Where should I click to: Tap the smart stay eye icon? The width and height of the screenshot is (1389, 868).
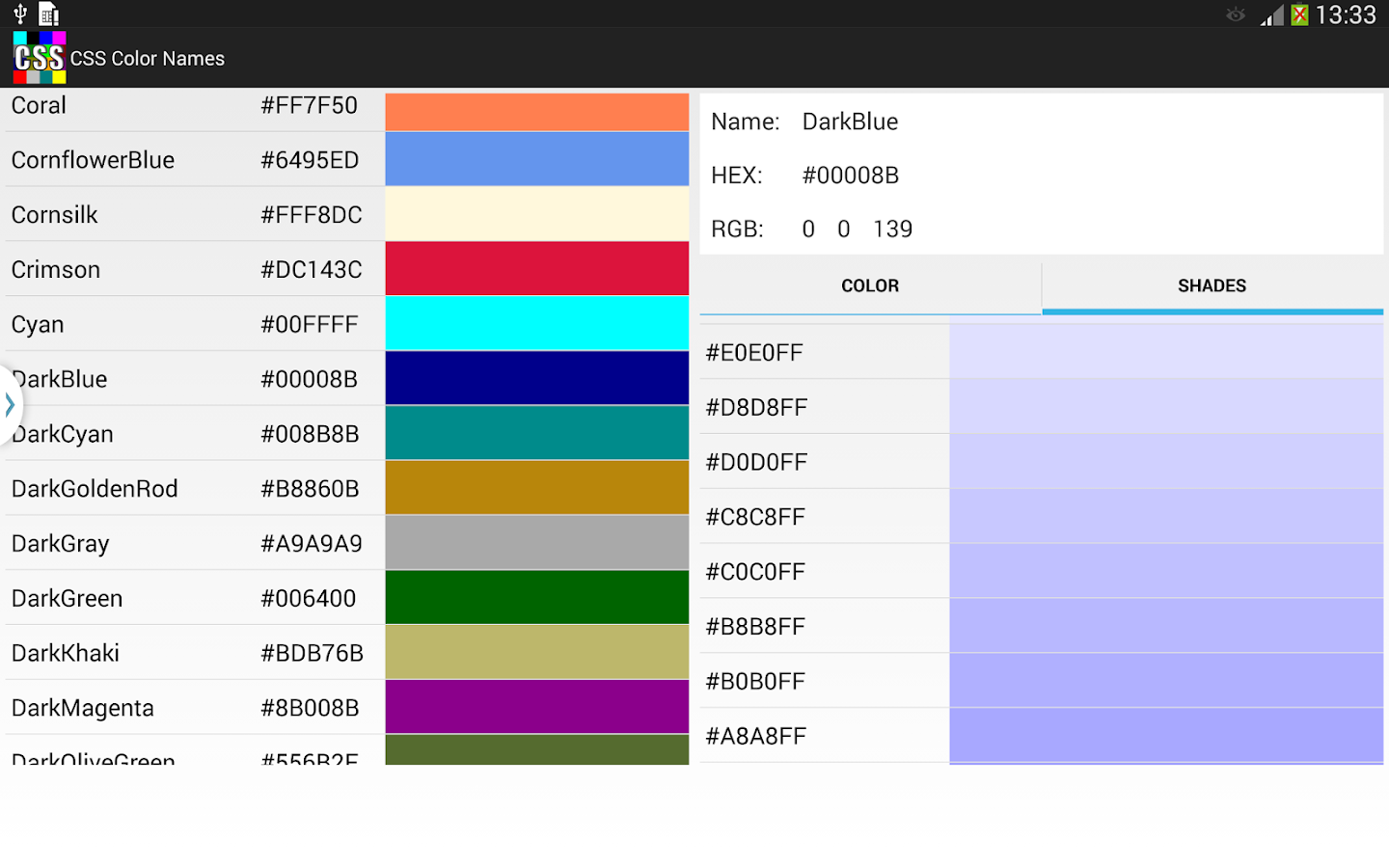coord(1236,14)
